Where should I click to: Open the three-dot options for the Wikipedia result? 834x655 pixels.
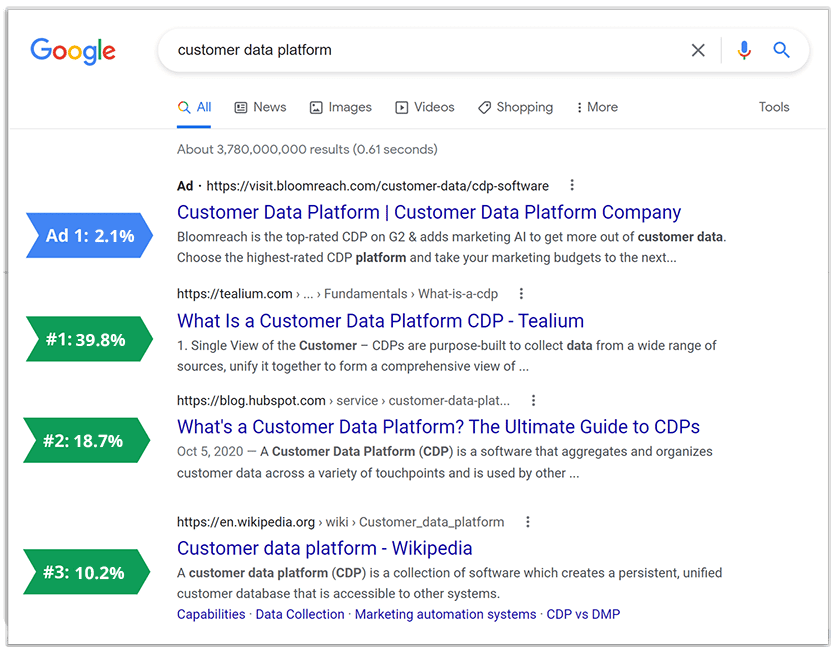528,522
